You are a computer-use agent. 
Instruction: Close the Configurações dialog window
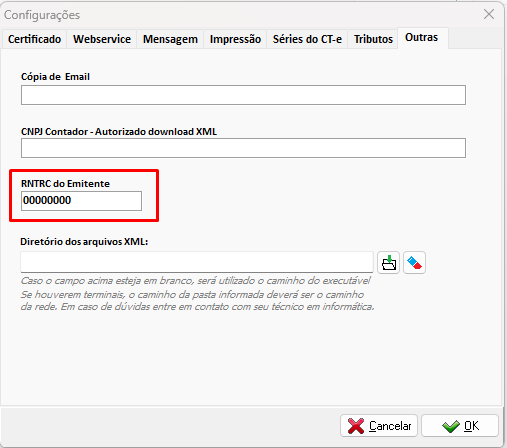[489, 14]
